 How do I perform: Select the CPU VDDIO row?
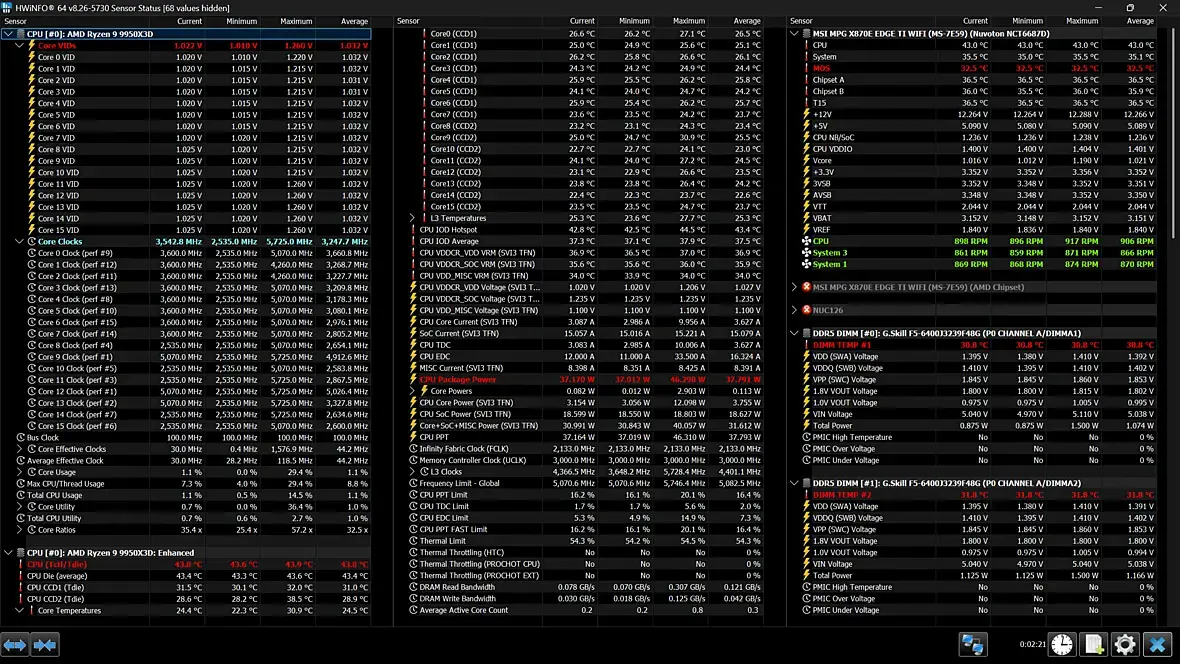pos(972,149)
